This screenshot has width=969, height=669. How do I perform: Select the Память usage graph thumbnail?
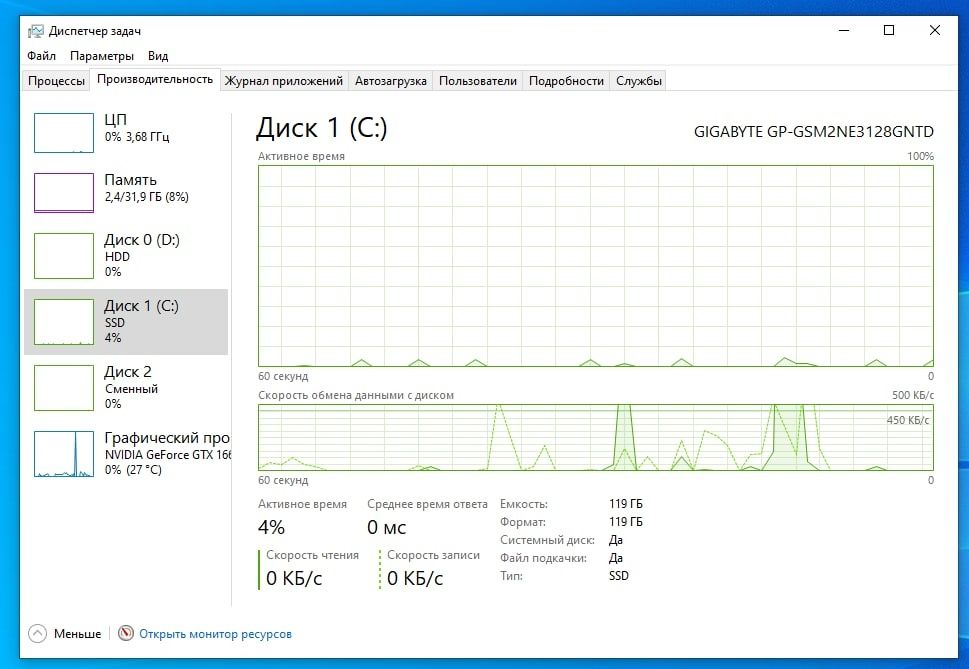click(64, 192)
